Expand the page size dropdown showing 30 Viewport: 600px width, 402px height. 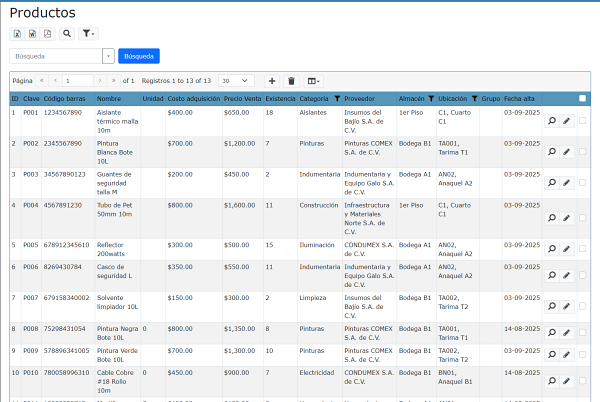tap(236, 80)
